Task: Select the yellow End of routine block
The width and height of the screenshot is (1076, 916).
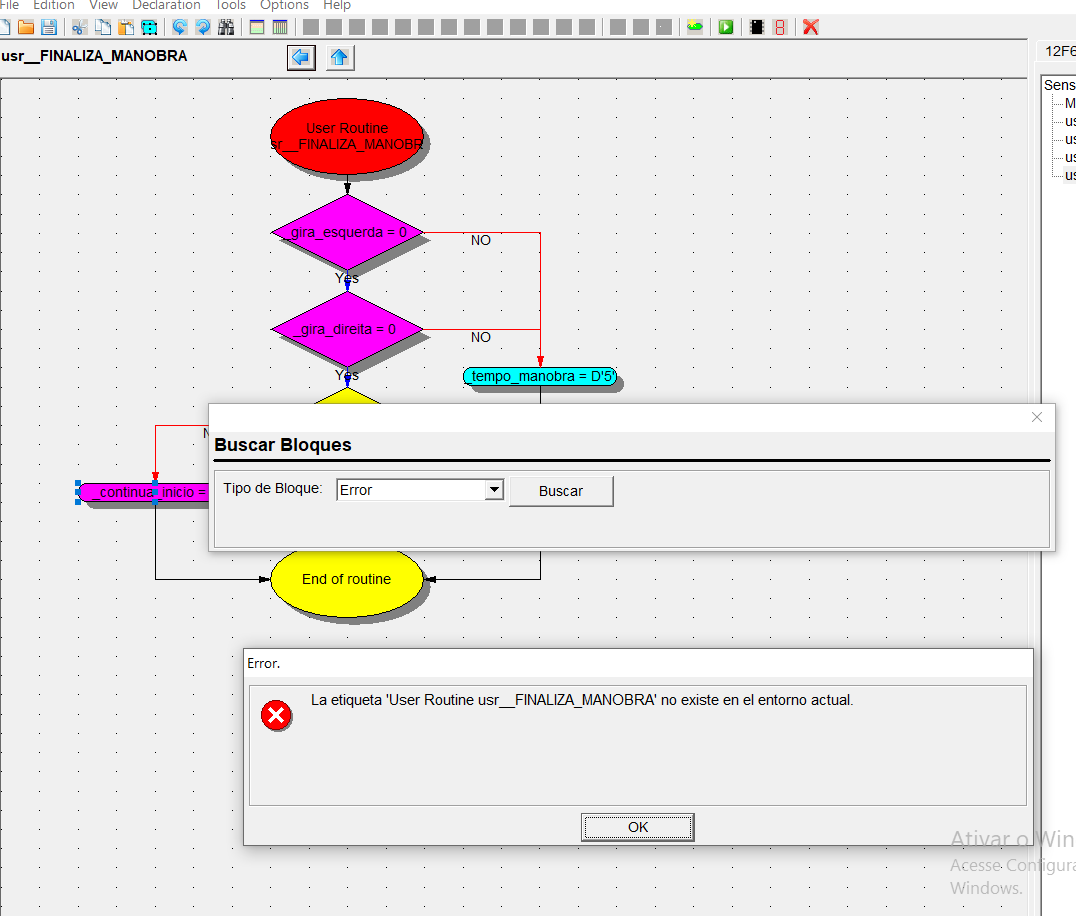Action: (347, 579)
